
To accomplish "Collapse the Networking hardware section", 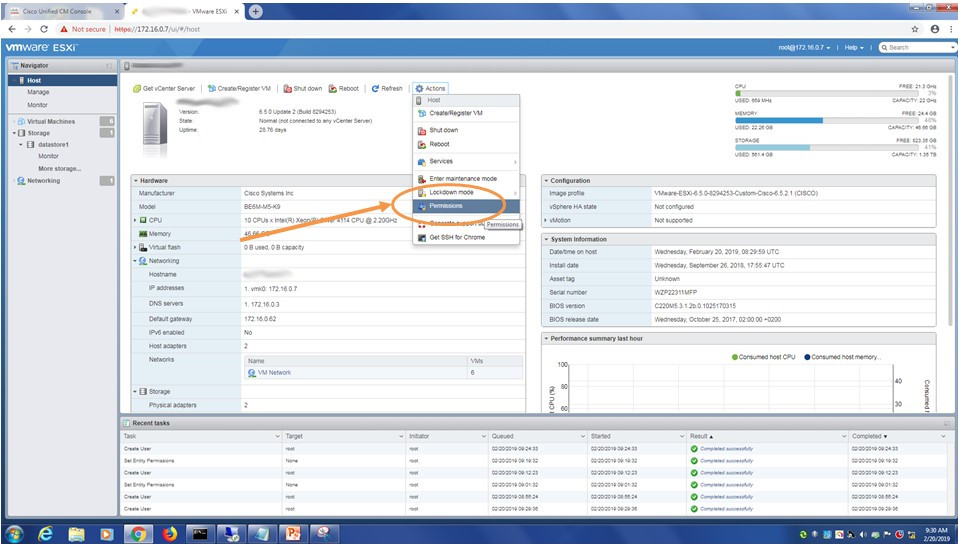I will tap(136, 261).
